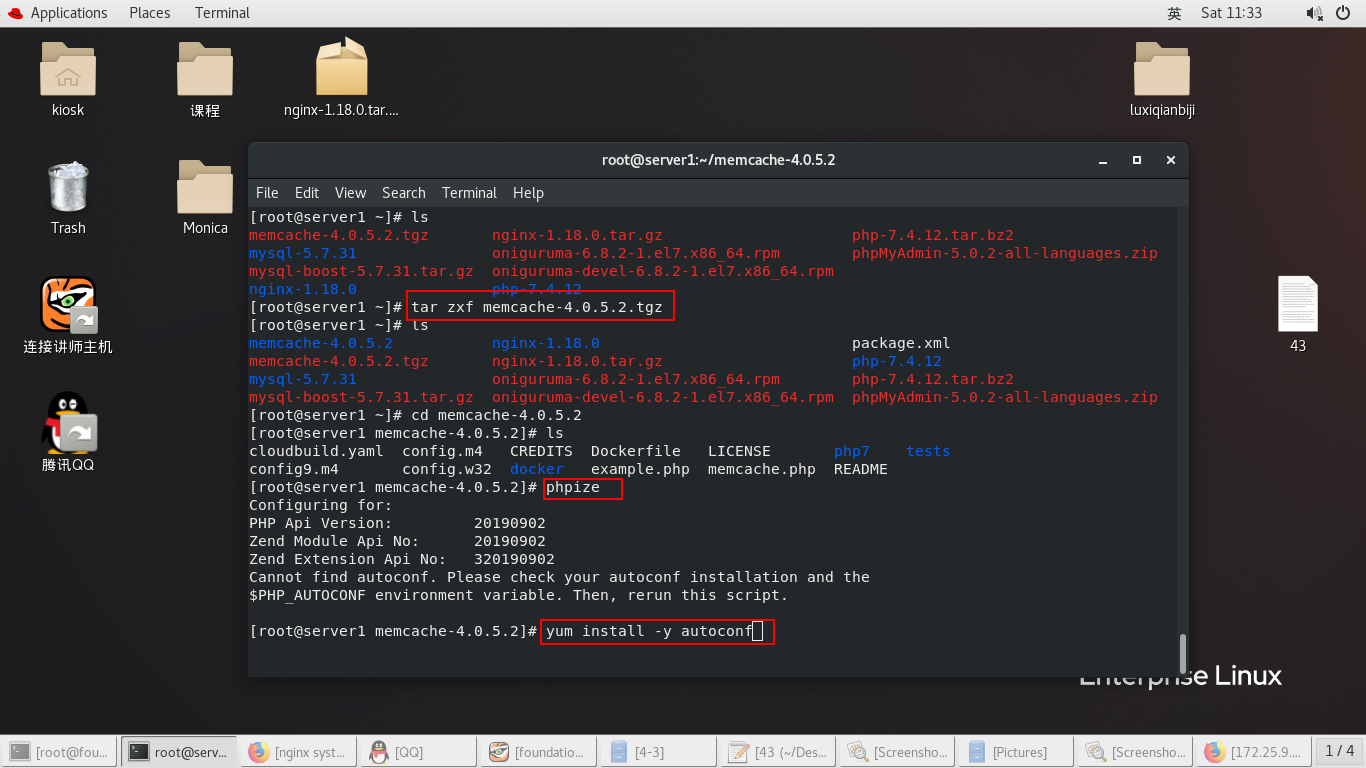
Task: Click 'example.php' in the listing
Action: click(x=640, y=469)
